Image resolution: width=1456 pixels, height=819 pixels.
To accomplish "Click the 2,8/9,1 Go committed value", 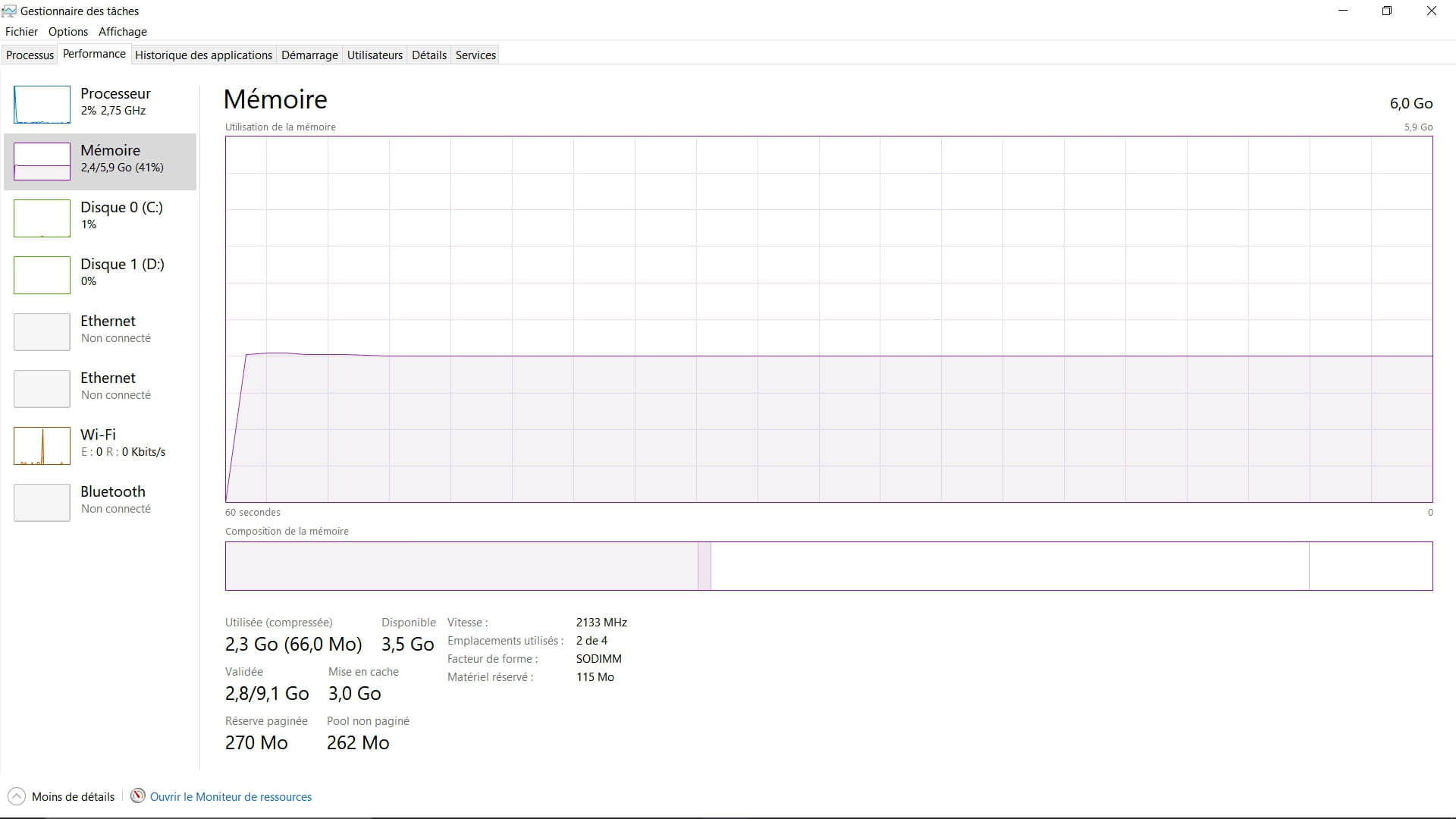I will pyautogui.click(x=267, y=694).
